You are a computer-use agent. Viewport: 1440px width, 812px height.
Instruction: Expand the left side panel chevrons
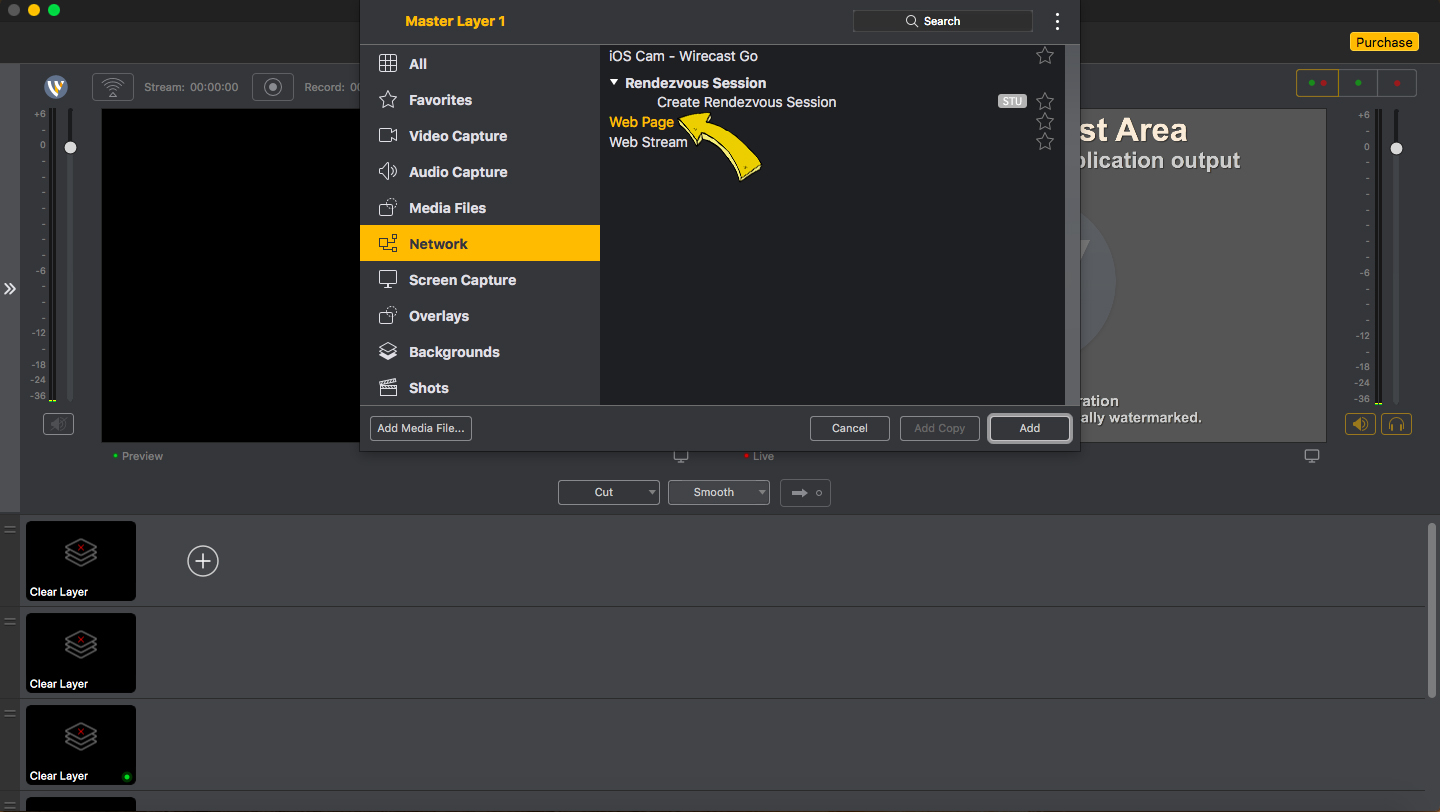10,288
